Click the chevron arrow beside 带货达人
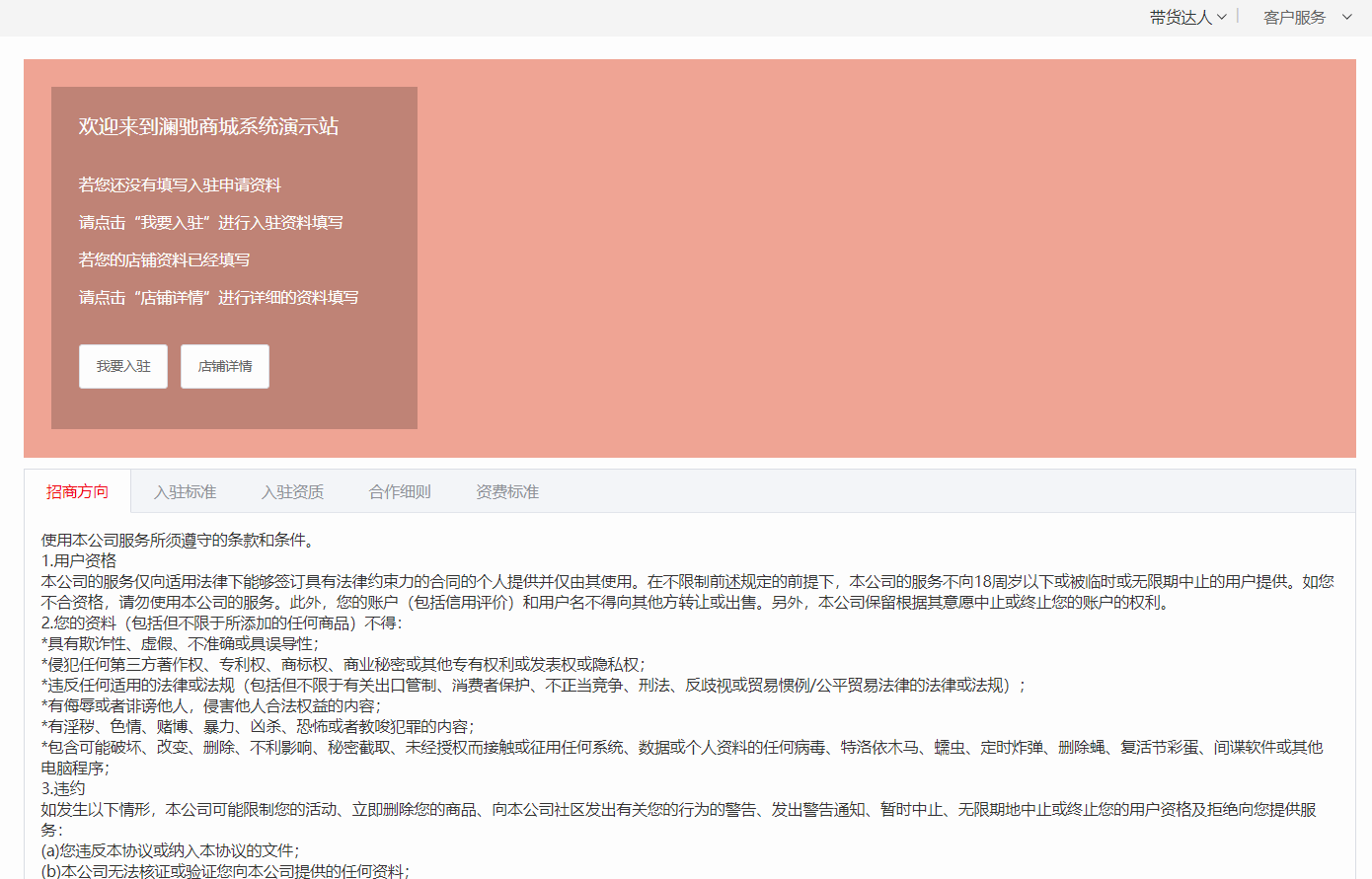 tap(1222, 18)
